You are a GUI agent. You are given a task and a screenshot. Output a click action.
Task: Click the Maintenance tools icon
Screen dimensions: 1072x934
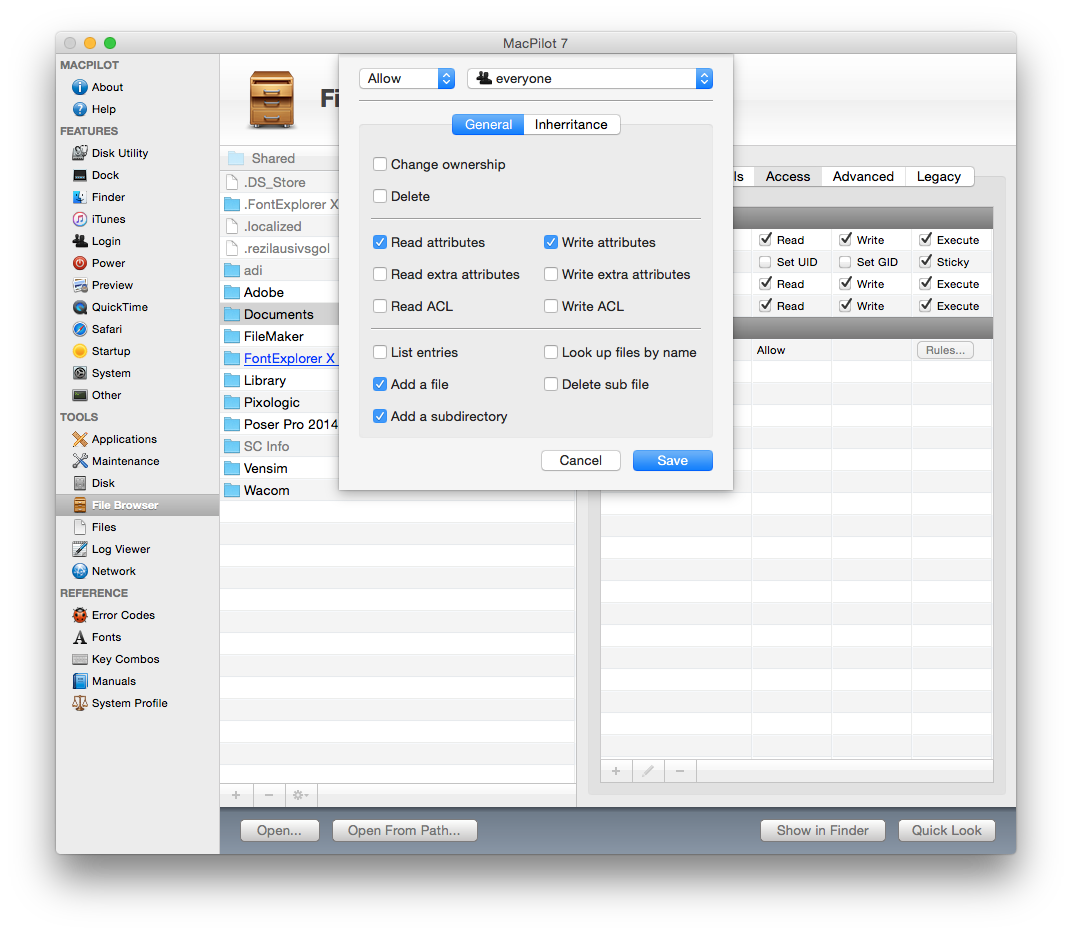coord(80,461)
